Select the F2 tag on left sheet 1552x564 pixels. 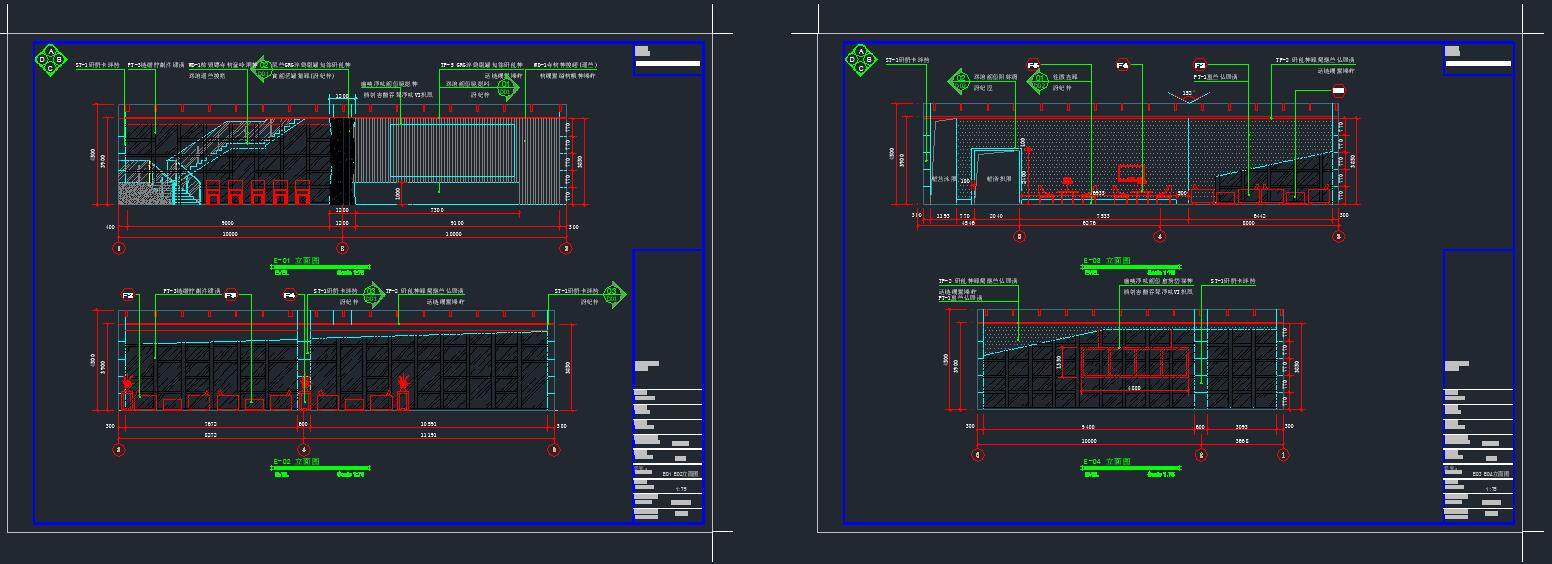pyautogui.click(x=128, y=296)
